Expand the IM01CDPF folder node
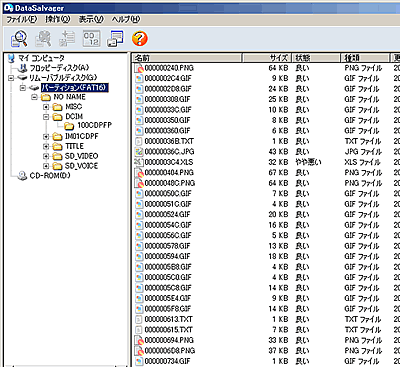 (x=46, y=137)
